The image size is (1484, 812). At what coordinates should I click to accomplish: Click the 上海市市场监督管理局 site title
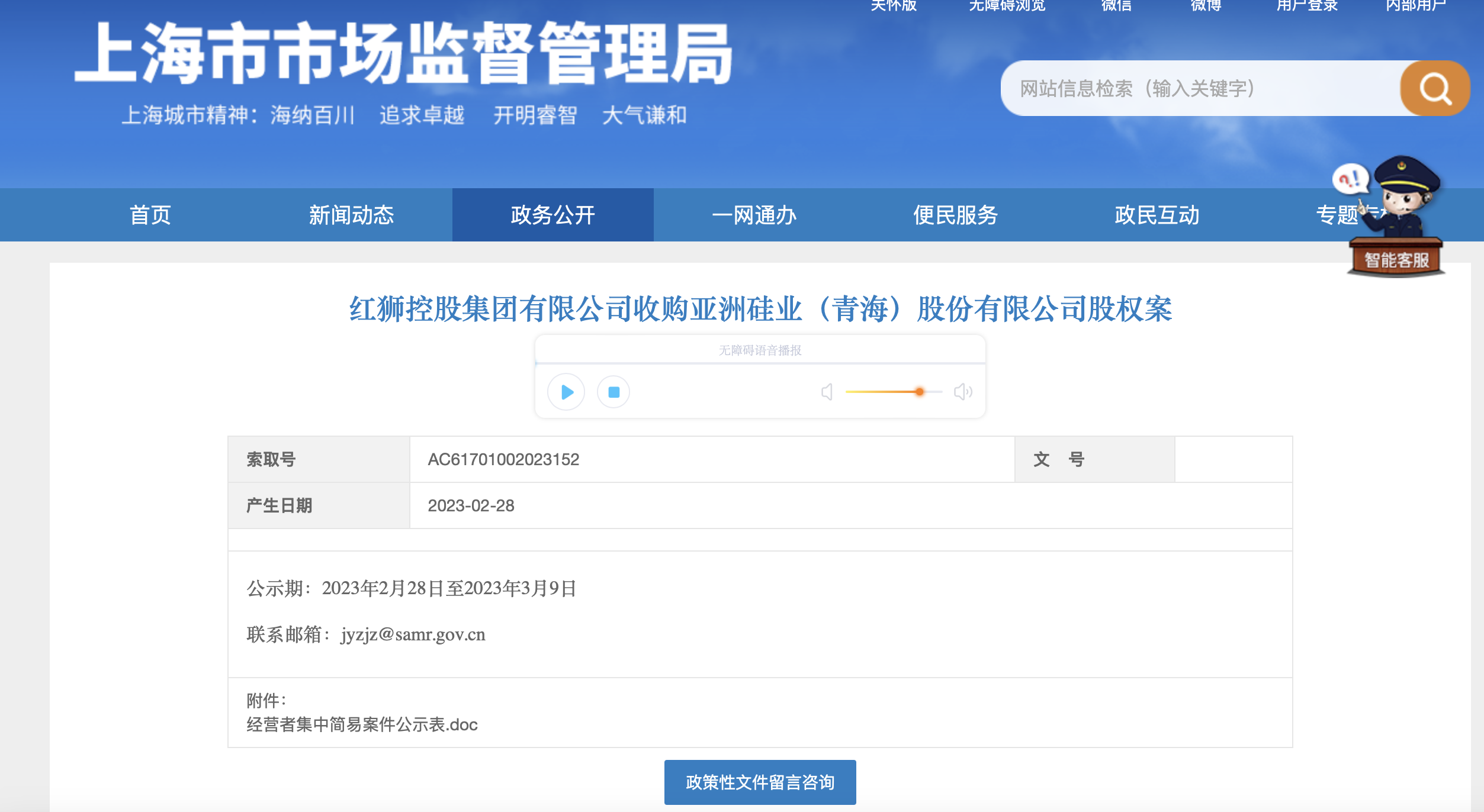point(403,54)
